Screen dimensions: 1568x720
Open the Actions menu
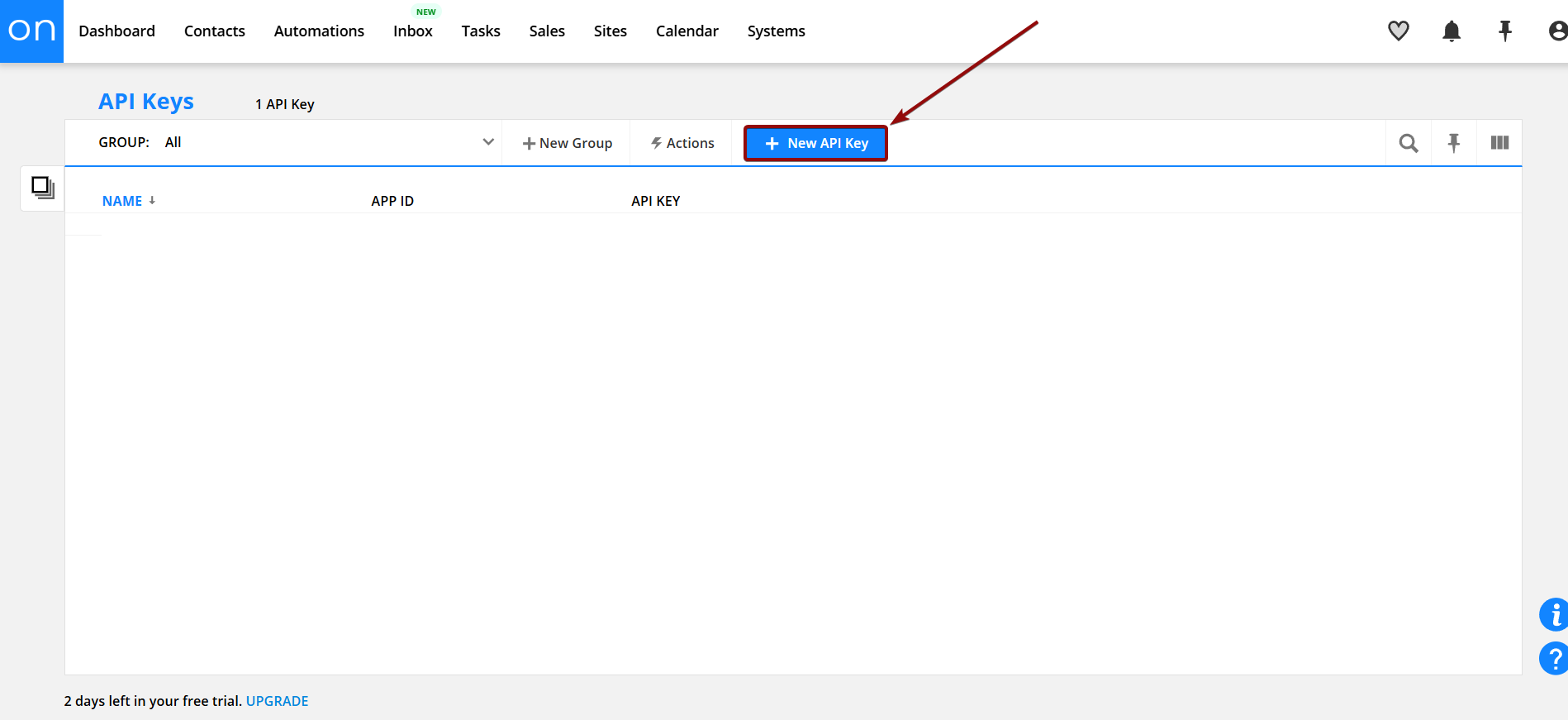(682, 143)
